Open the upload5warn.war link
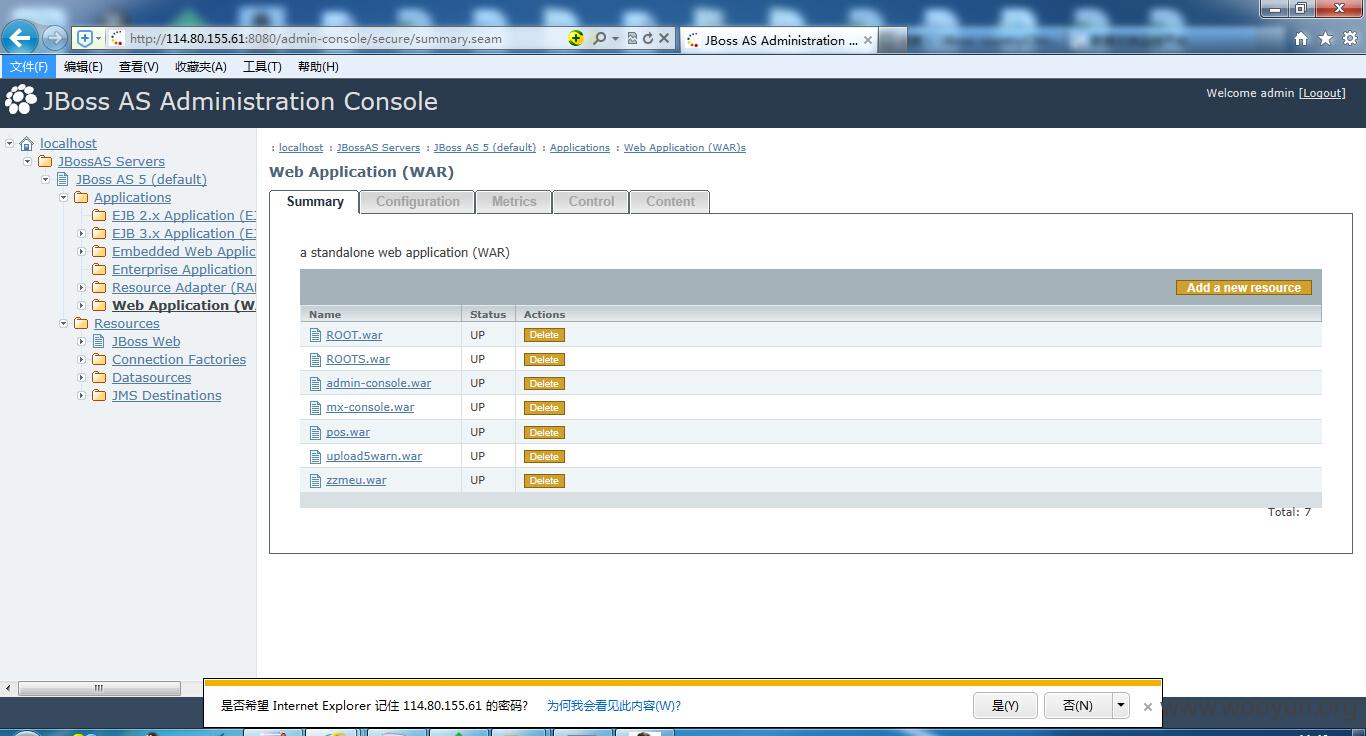Screen dimensions: 1366x736 [x=374, y=456]
